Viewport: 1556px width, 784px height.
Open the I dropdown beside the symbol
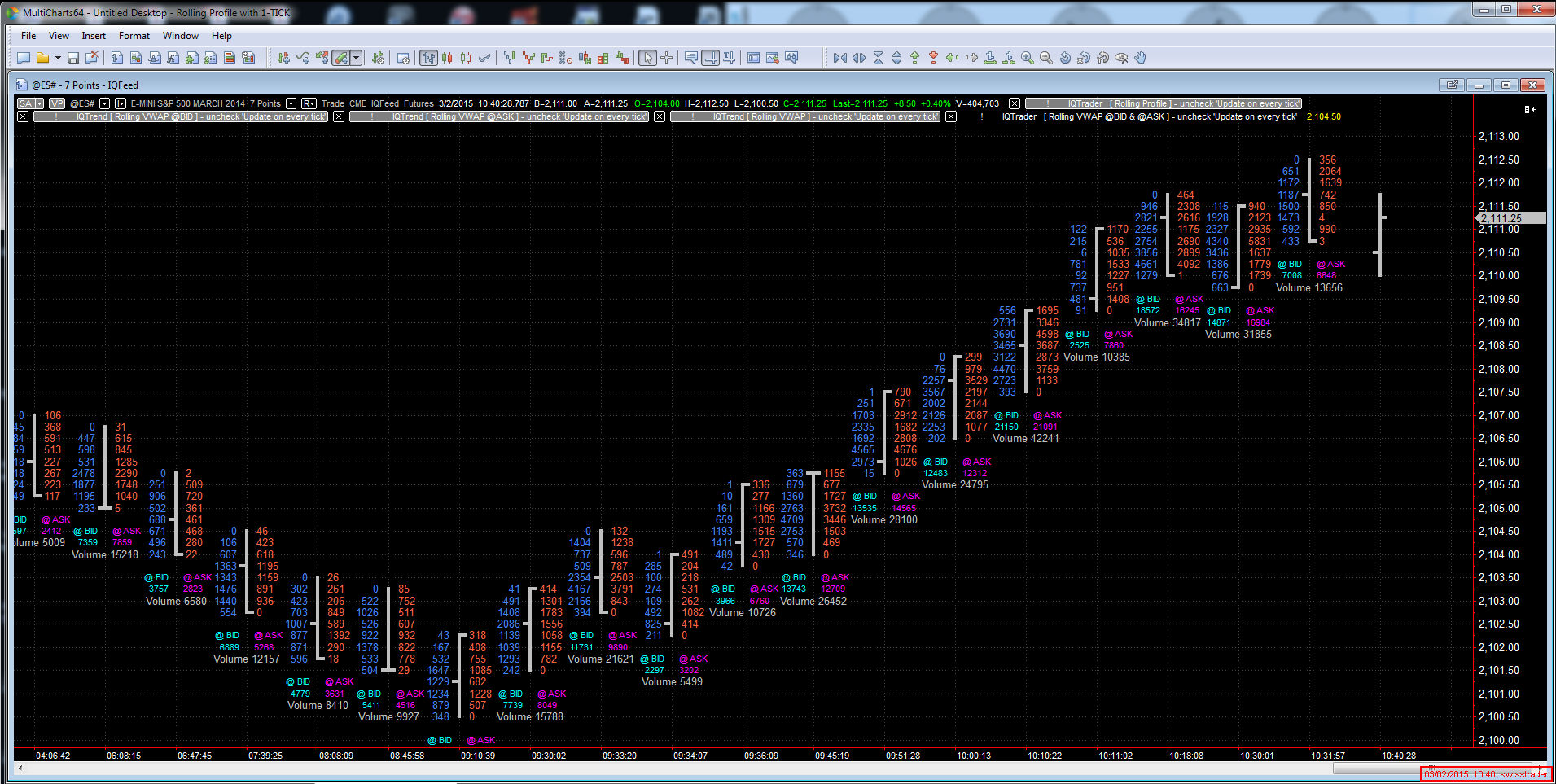(x=121, y=103)
